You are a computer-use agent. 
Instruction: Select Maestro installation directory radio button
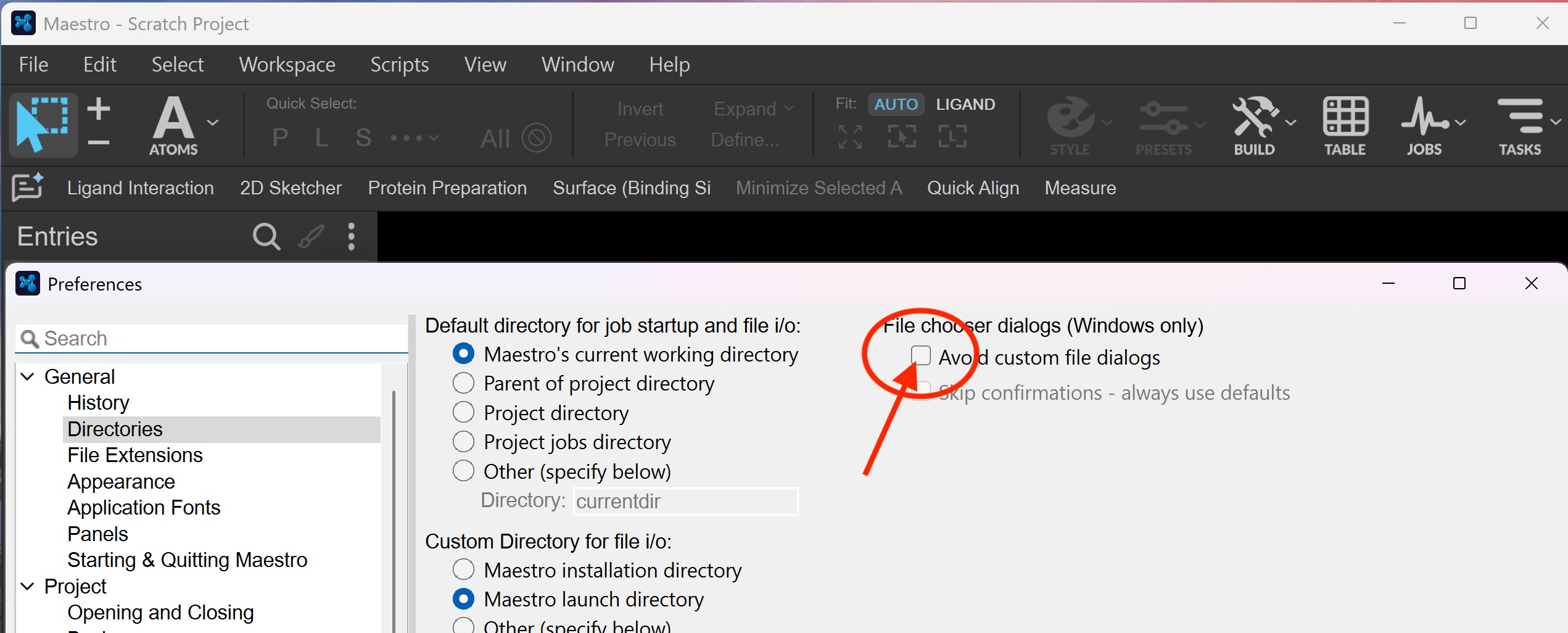[463, 569]
